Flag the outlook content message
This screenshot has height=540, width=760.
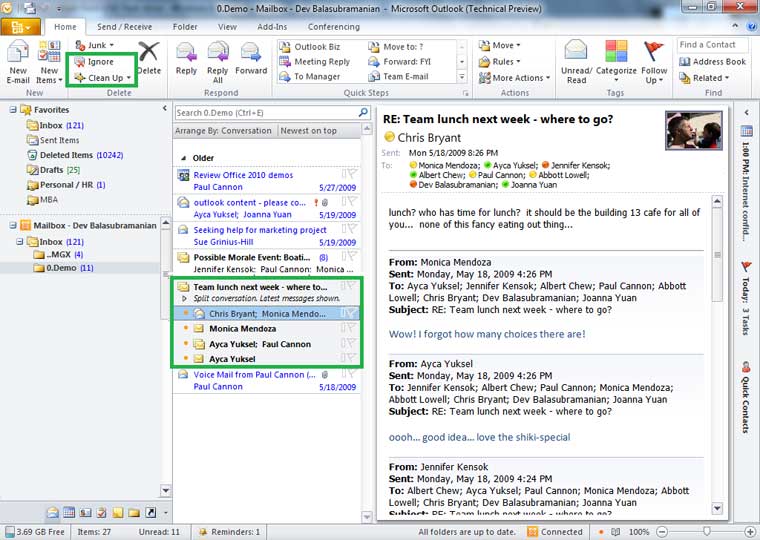[352, 202]
